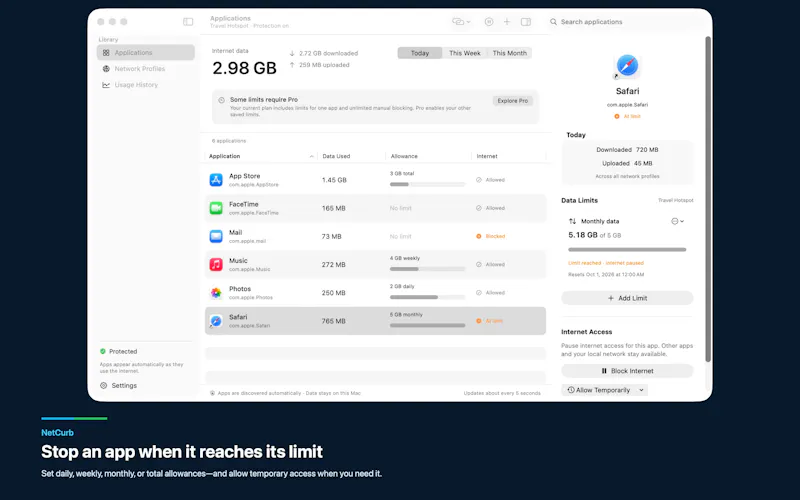800x500 pixels.
Task: Click the Travel Hotspot profile label
Action: tap(676, 201)
